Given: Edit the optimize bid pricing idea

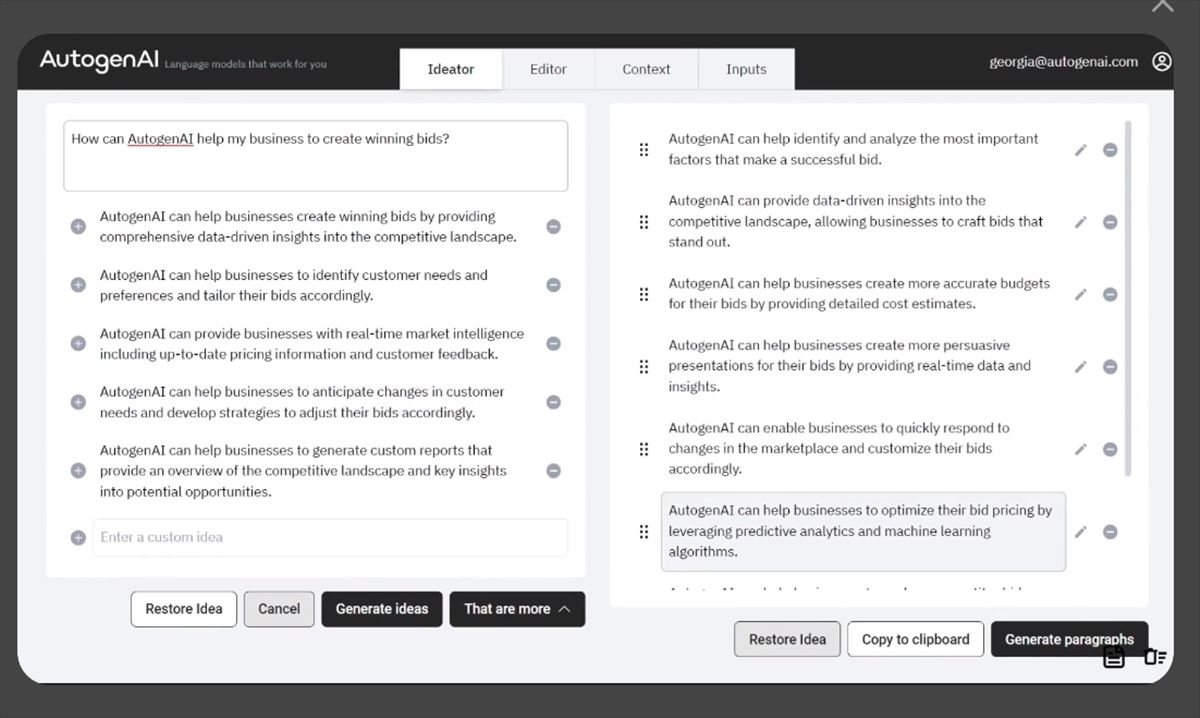Looking at the screenshot, I should click(x=1080, y=532).
